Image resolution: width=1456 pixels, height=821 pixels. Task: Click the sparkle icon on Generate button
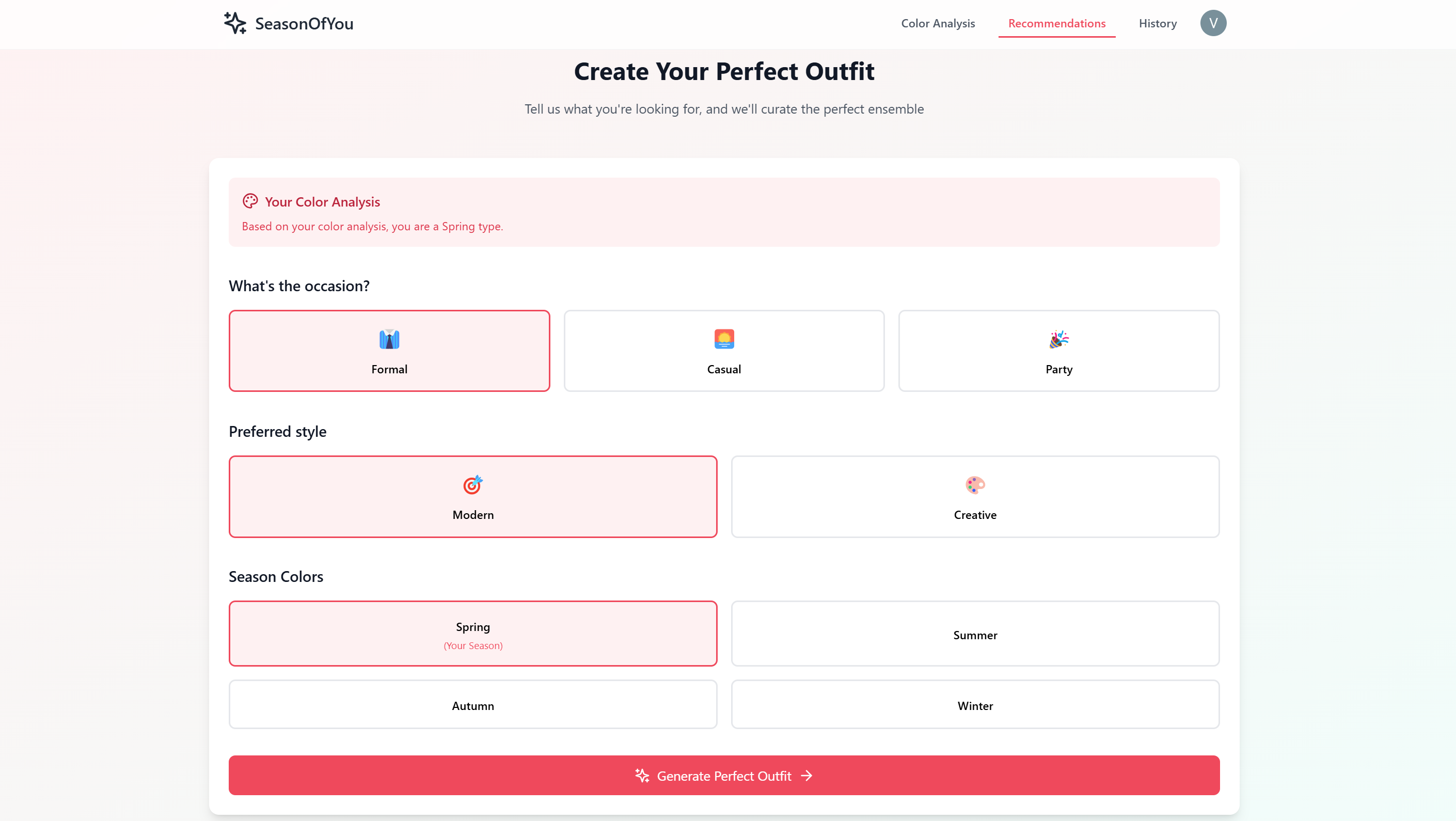[x=642, y=775]
